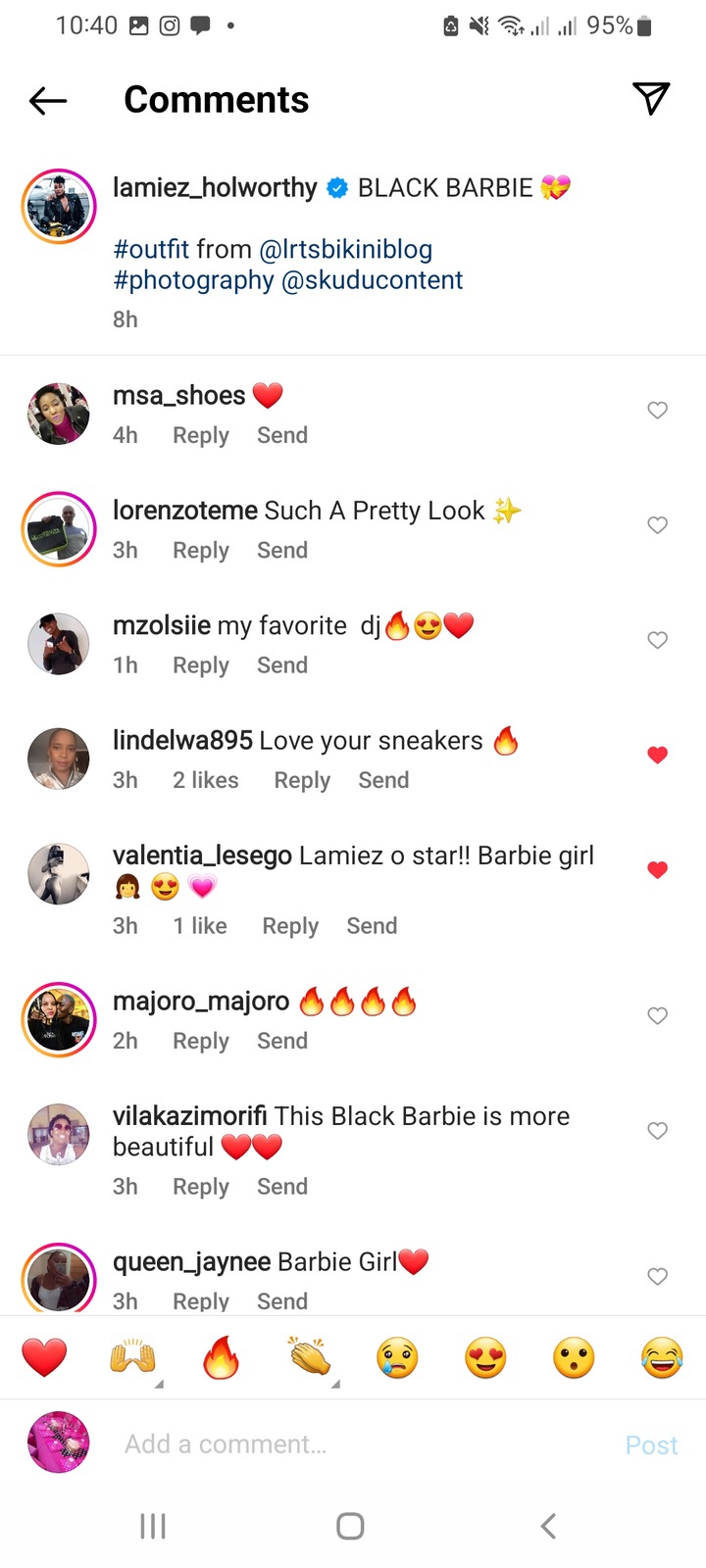Screen dimensions: 706x1568
Task: Insert the crying face quick emoji
Action: (x=397, y=1358)
